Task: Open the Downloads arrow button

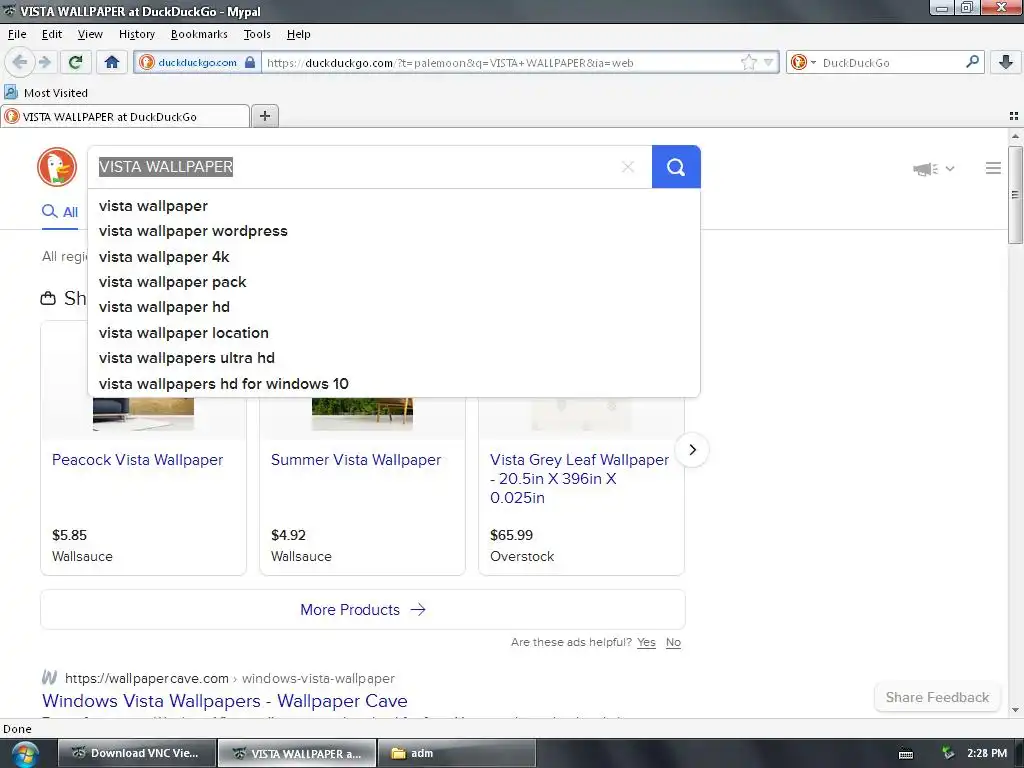Action: (x=1006, y=62)
